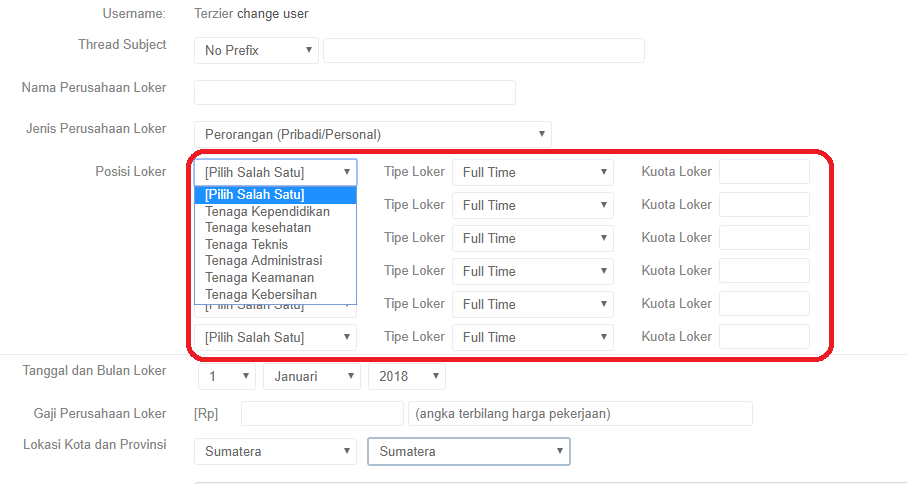The image size is (907, 484).
Task: Select Tenaga kesehatan option
Action: coord(258,228)
